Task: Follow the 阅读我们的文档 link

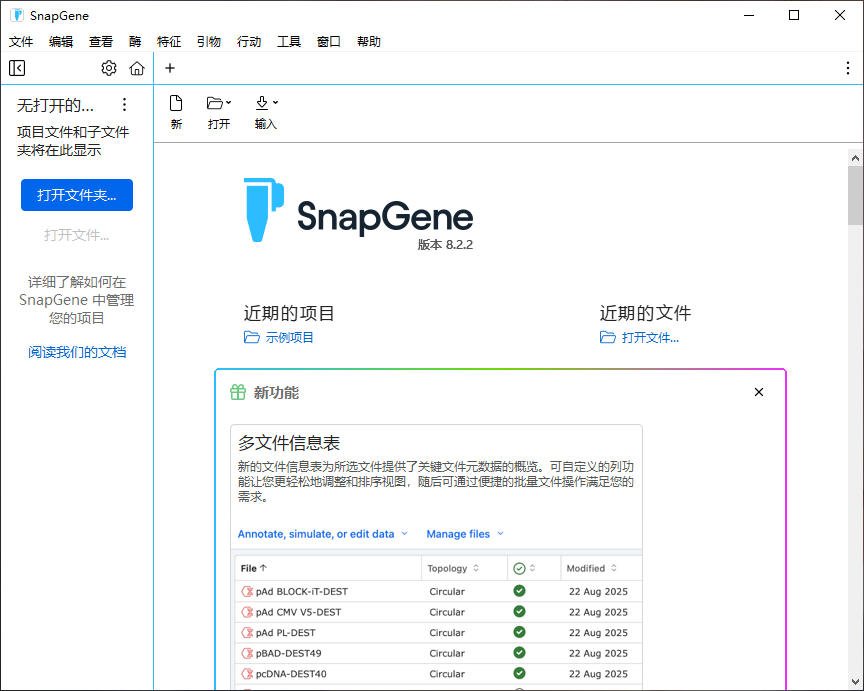Action: [x=77, y=352]
